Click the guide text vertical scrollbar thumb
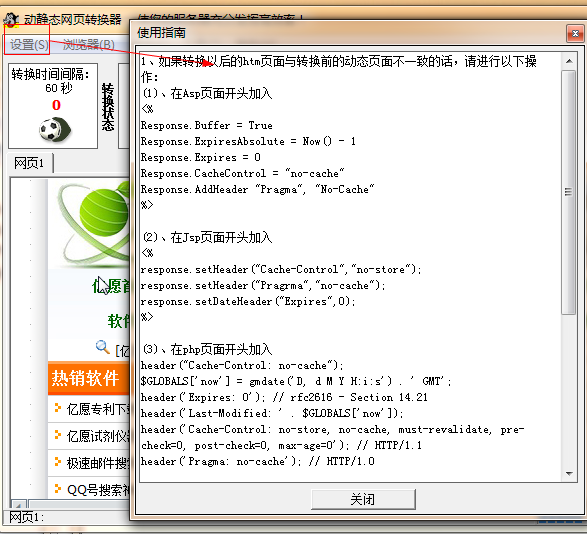This screenshot has height=534, width=587. 569,192
